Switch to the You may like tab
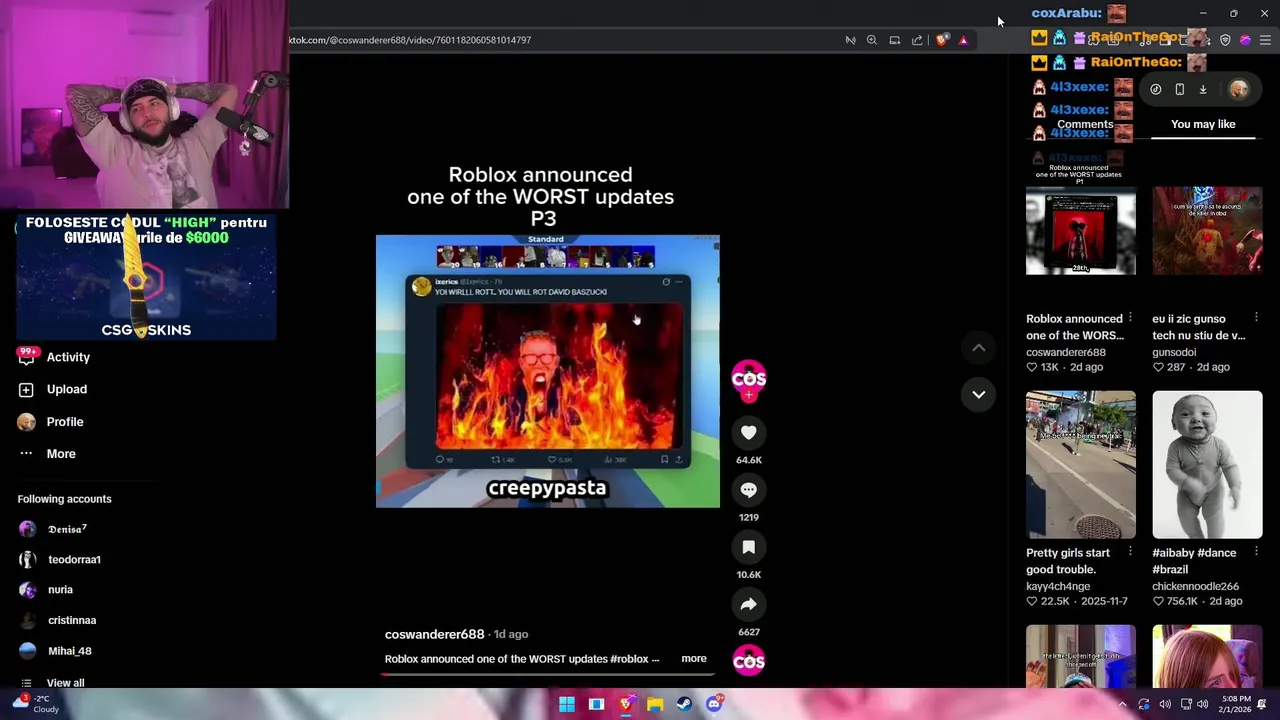 1203,124
